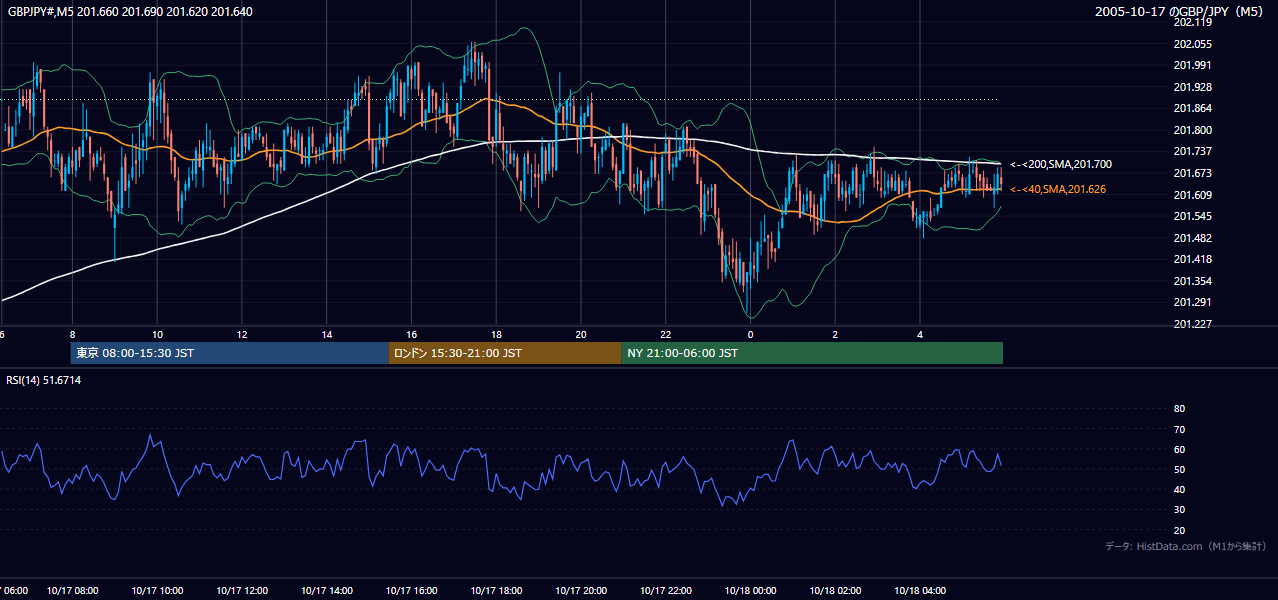Click hour tick 16 under price chart
The height and width of the screenshot is (600, 1278).
click(412, 334)
